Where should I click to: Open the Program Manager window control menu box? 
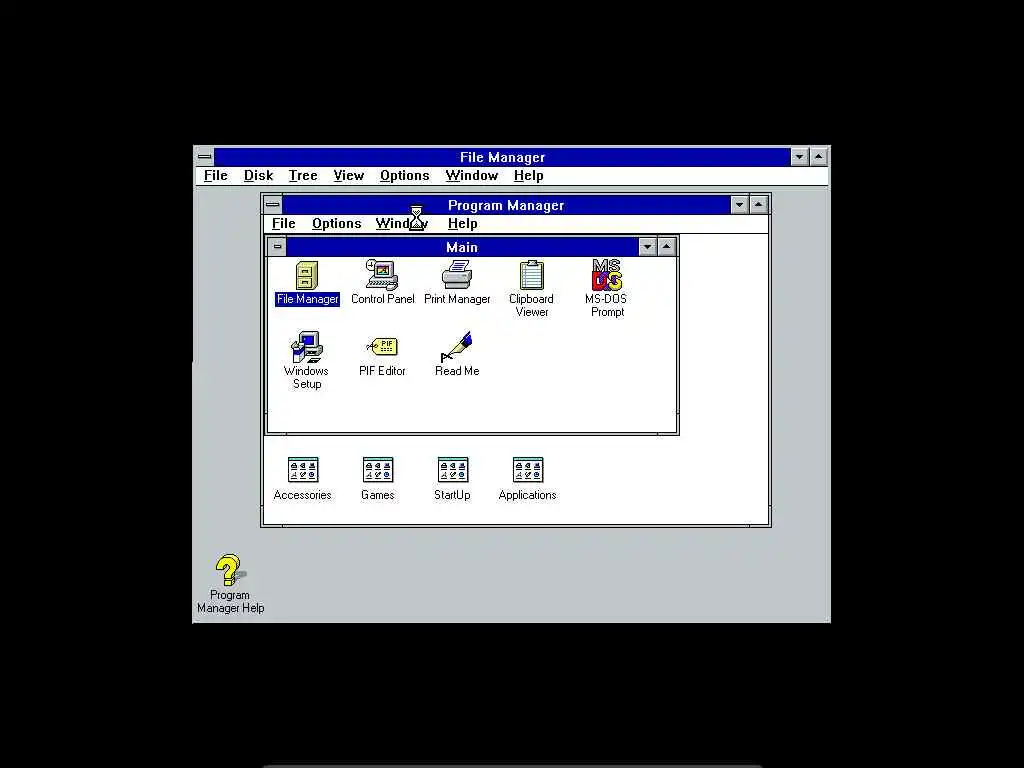click(273, 205)
